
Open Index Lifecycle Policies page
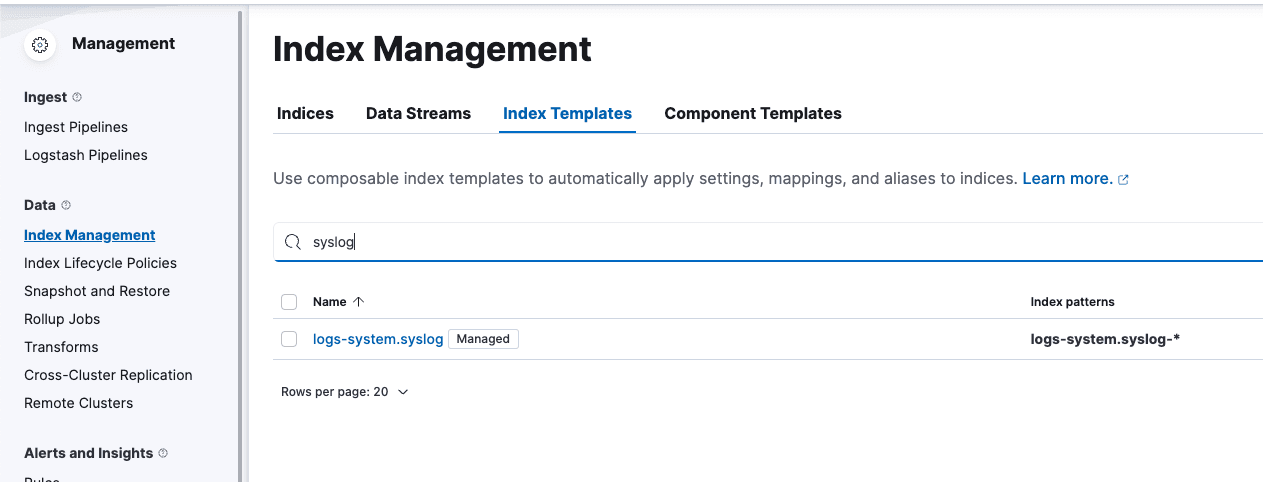coord(100,263)
